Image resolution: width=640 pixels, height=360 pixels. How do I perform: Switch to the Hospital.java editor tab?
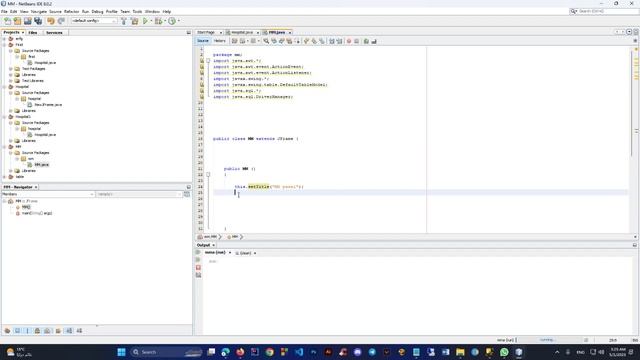242,32
